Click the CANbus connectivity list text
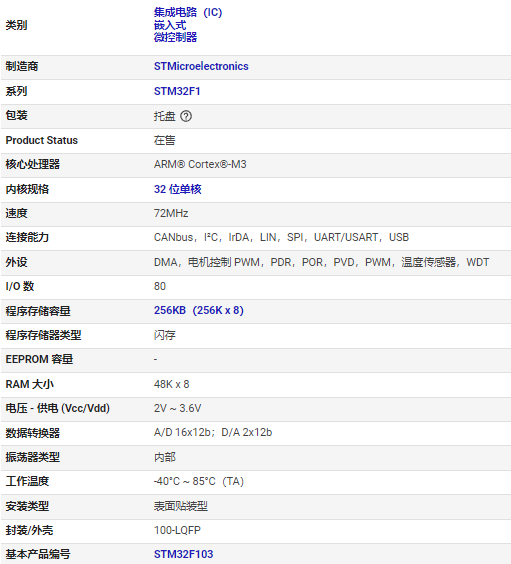511x564 pixels. [x=281, y=237]
